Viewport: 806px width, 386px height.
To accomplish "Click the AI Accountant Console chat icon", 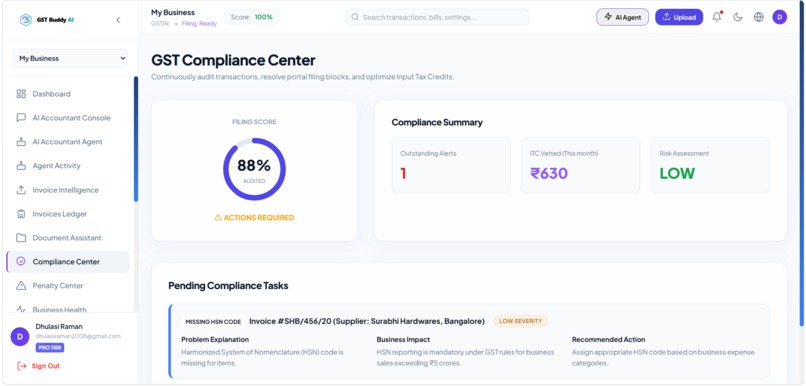I will [21, 118].
